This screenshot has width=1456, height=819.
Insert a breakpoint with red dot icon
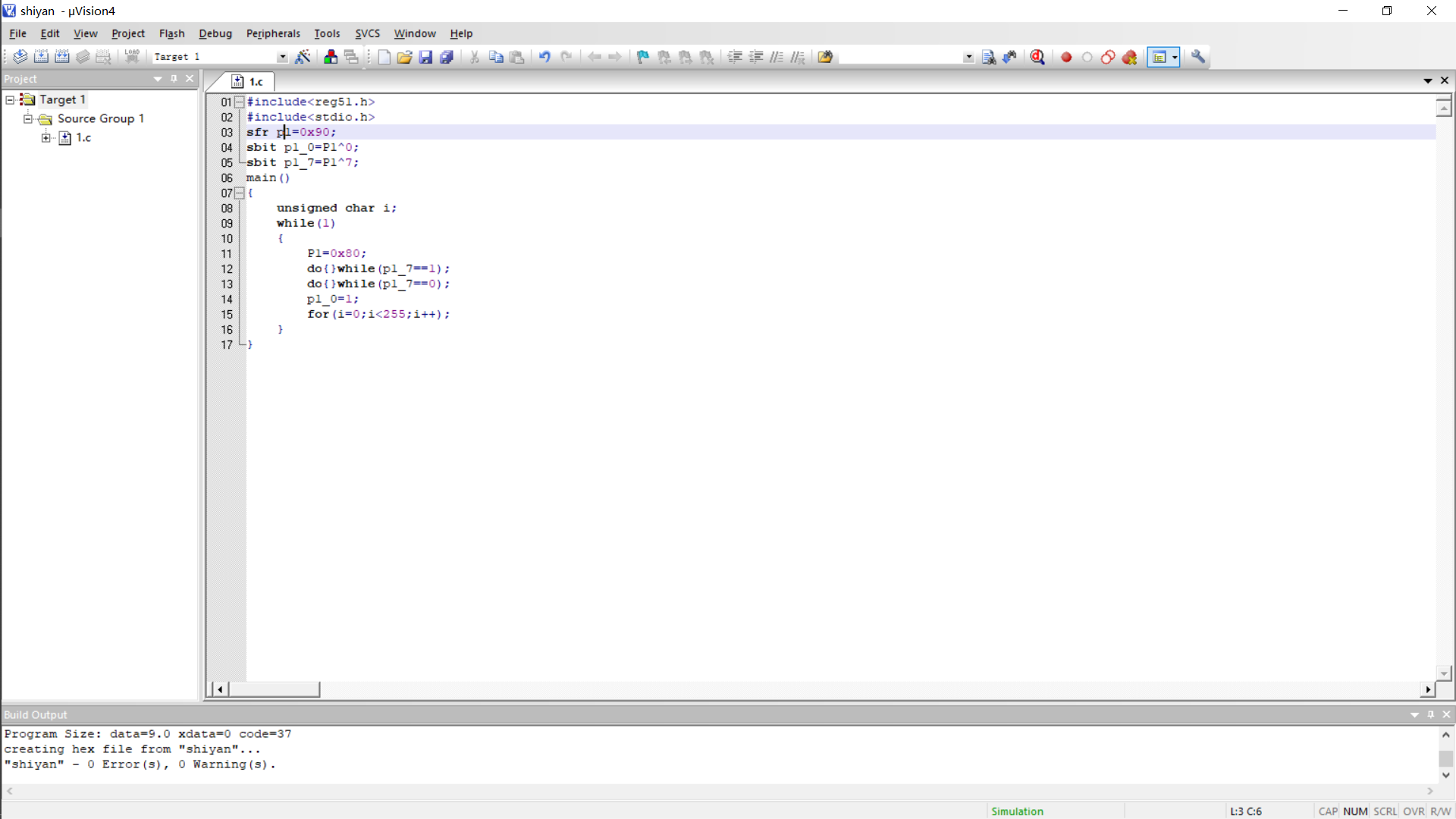pyautogui.click(x=1066, y=57)
